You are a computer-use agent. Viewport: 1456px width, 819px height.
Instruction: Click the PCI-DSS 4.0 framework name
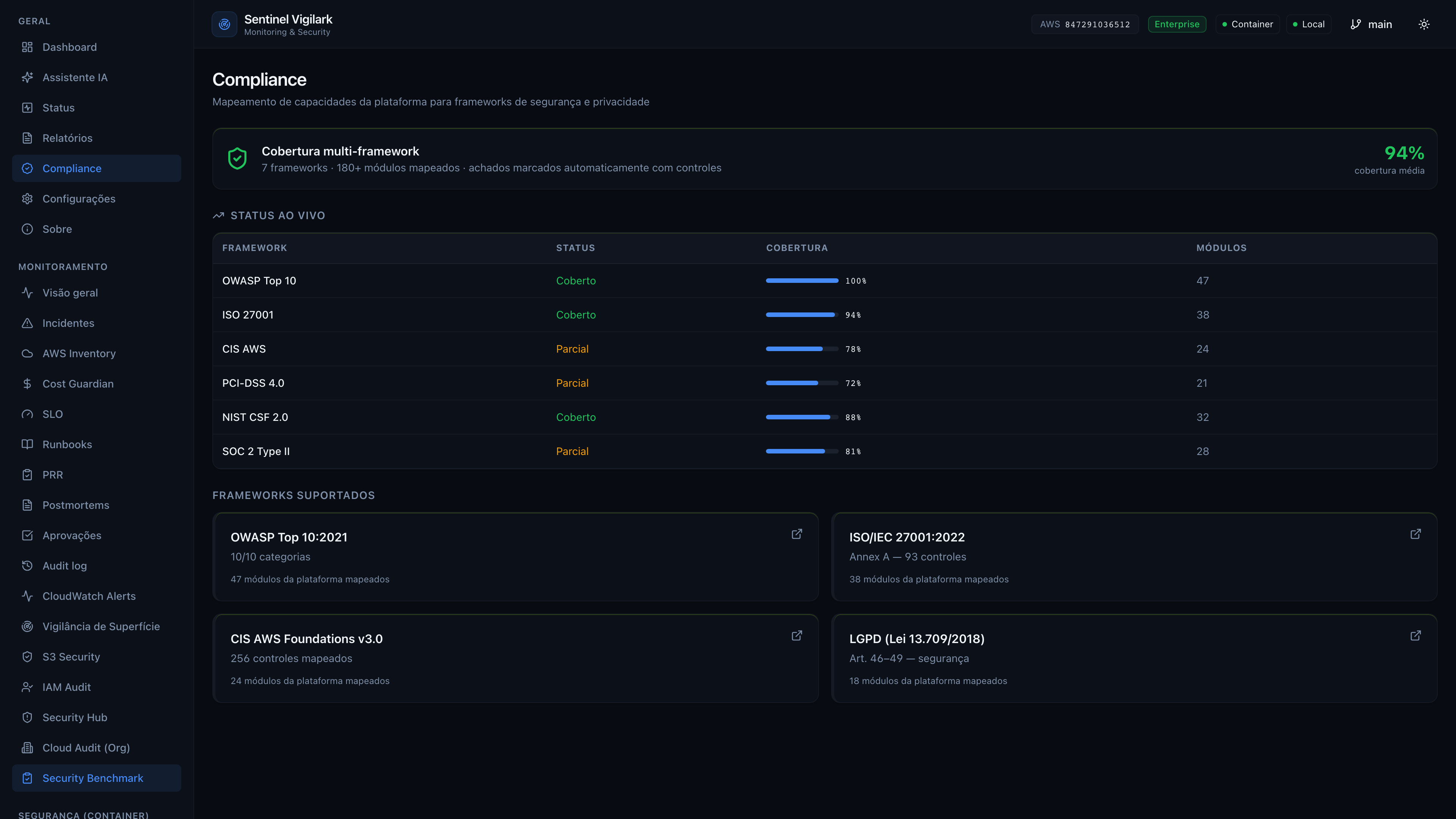[253, 383]
